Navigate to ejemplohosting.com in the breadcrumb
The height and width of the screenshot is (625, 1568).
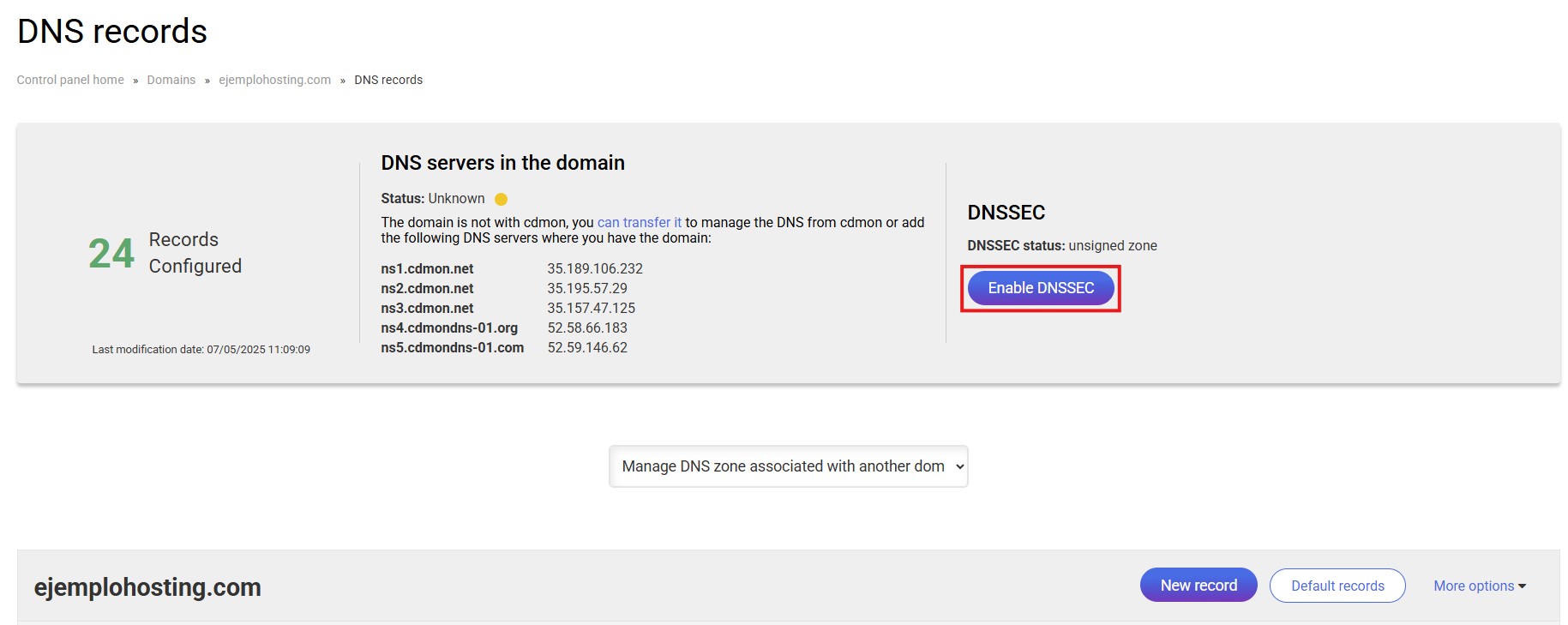coord(274,80)
